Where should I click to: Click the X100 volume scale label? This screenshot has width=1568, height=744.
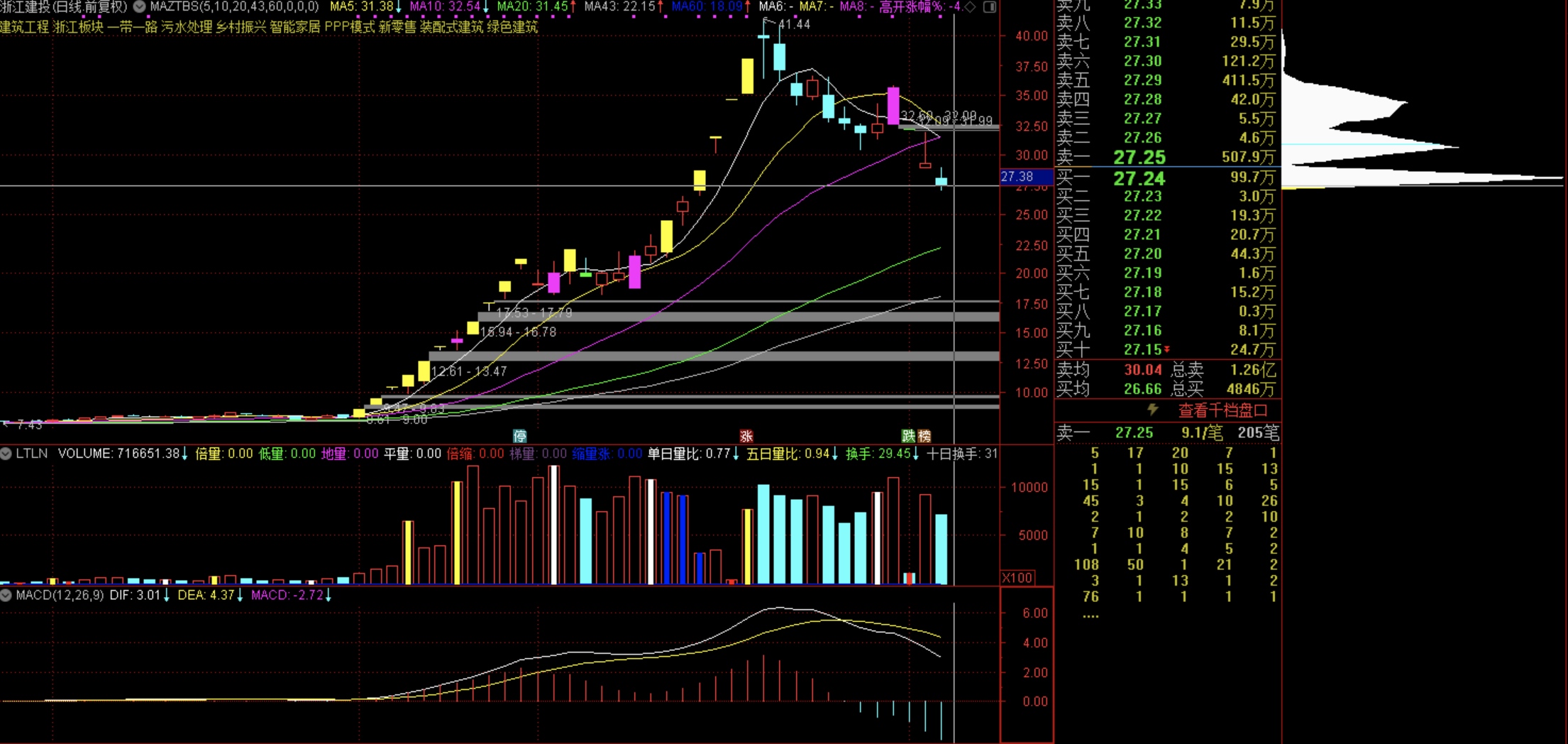[1017, 578]
